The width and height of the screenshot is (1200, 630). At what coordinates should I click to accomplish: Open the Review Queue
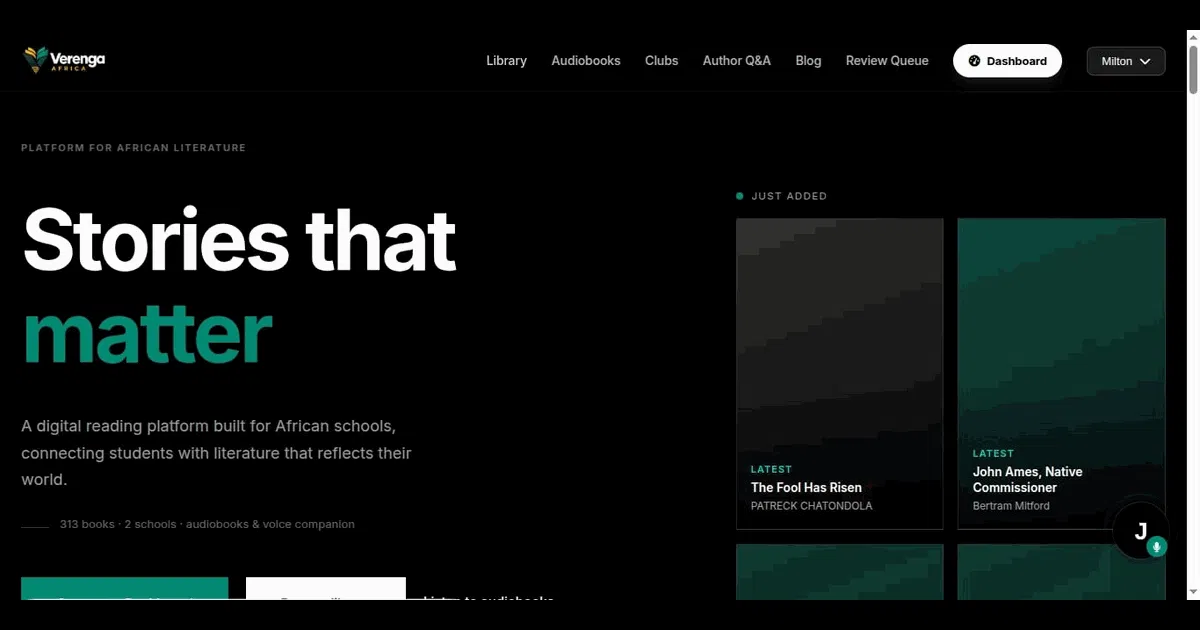pos(887,61)
